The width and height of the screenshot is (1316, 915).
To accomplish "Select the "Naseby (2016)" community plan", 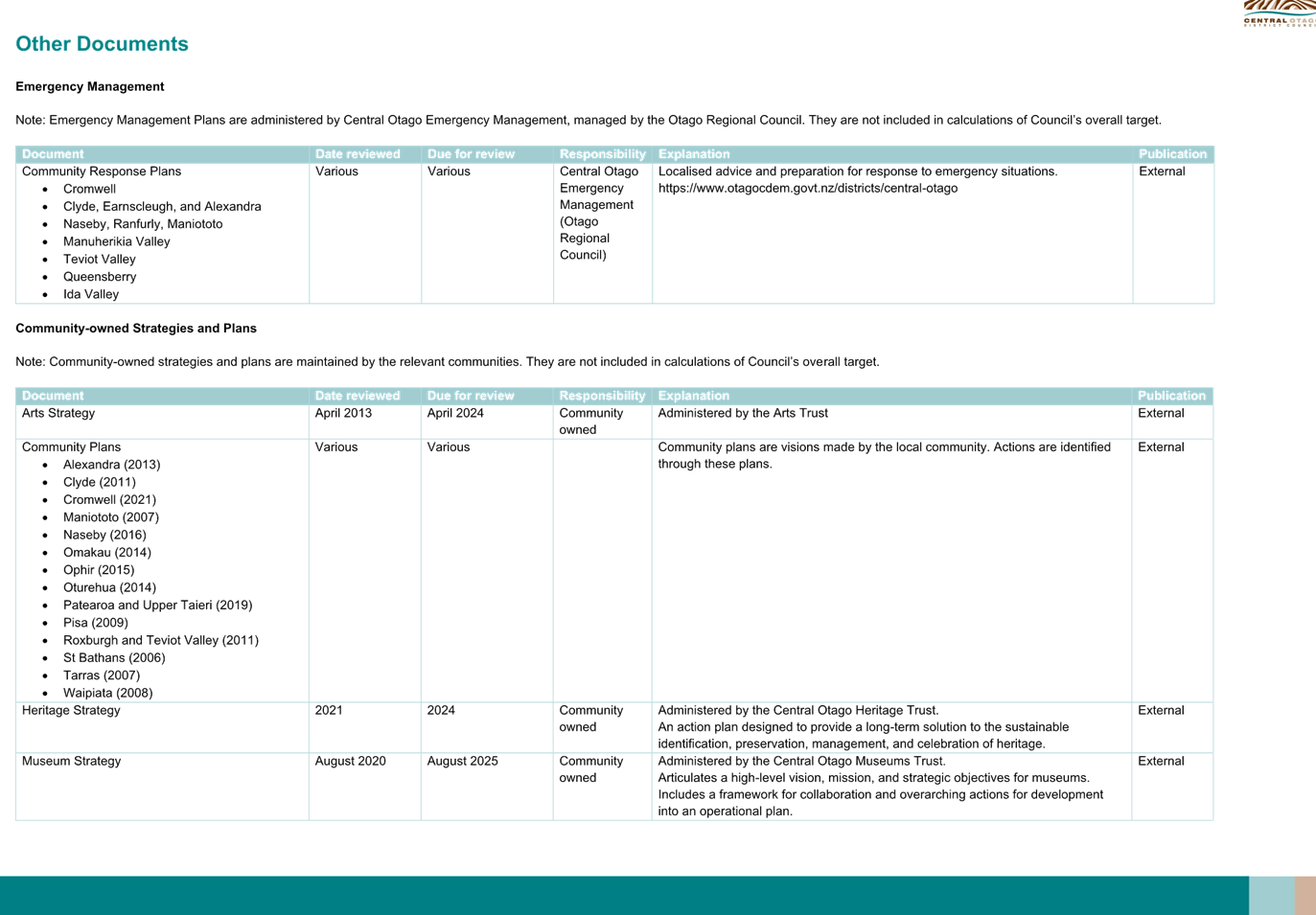I will pyautogui.click(x=104, y=535).
